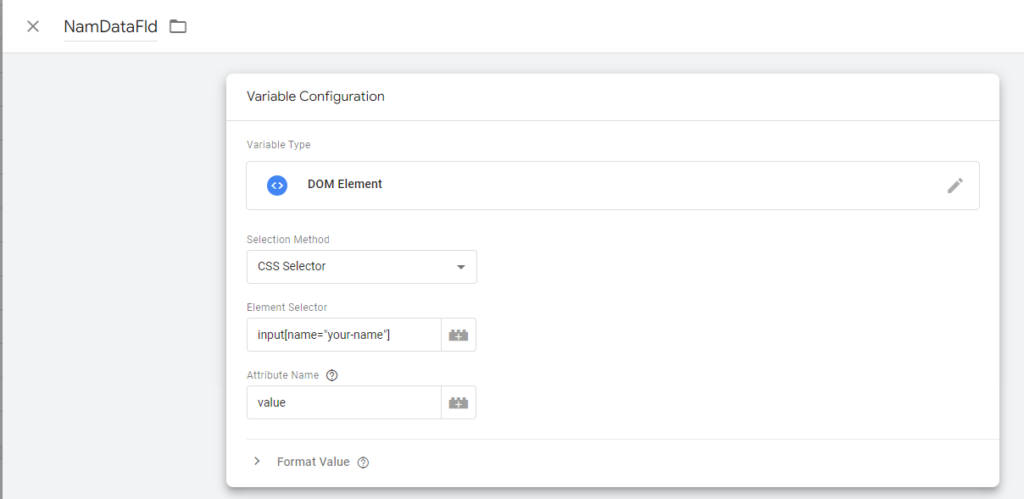The height and width of the screenshot is (499, 1024).
Task: Click the Variable Type label
Action: coord(279,145)
